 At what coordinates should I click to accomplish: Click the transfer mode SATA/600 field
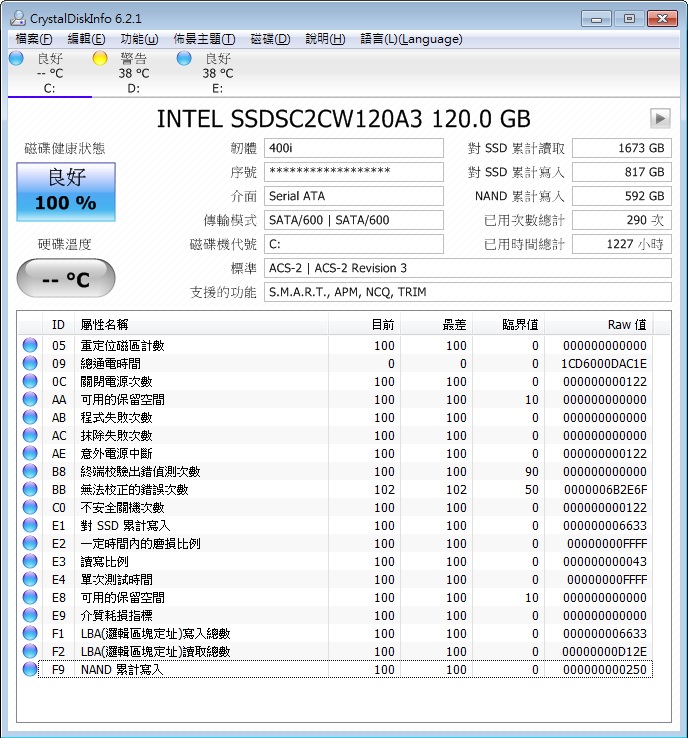(x=353, y=220)
